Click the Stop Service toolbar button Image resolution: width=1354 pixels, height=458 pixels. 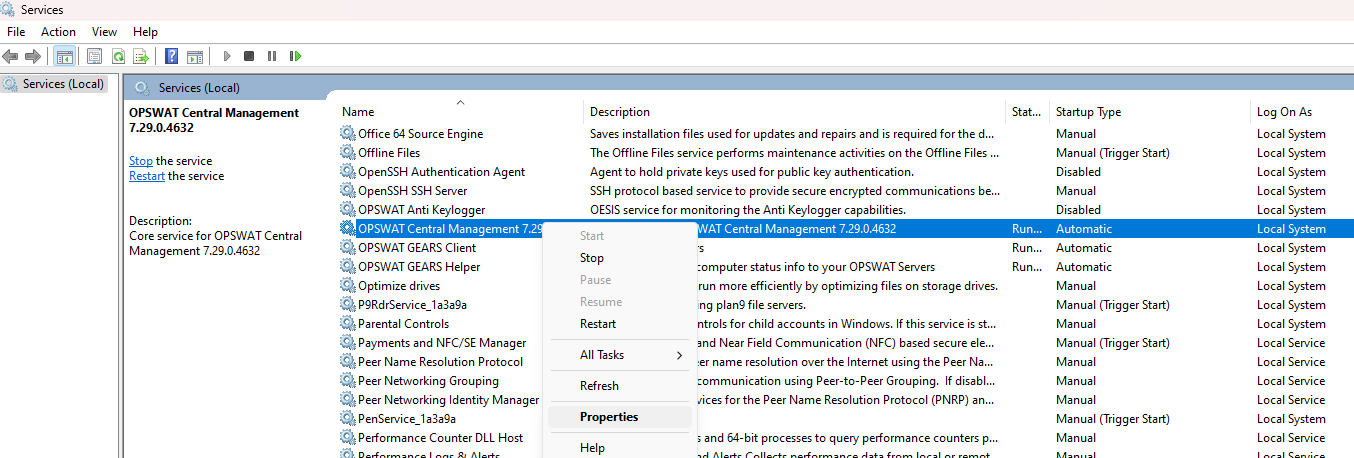pyautogui.click(x=249, y=56)
